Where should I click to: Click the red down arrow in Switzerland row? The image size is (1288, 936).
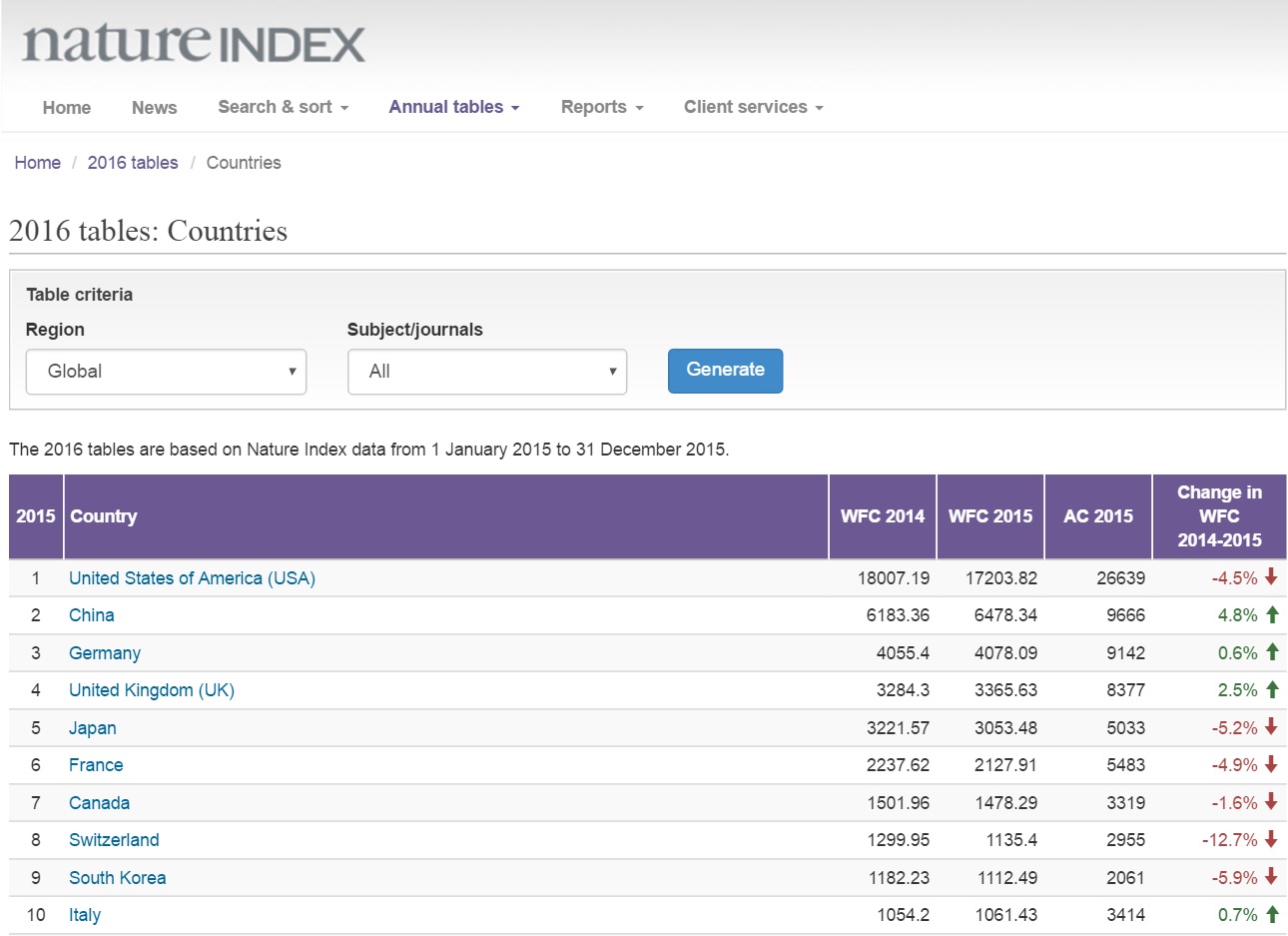tap(1271, 840)
